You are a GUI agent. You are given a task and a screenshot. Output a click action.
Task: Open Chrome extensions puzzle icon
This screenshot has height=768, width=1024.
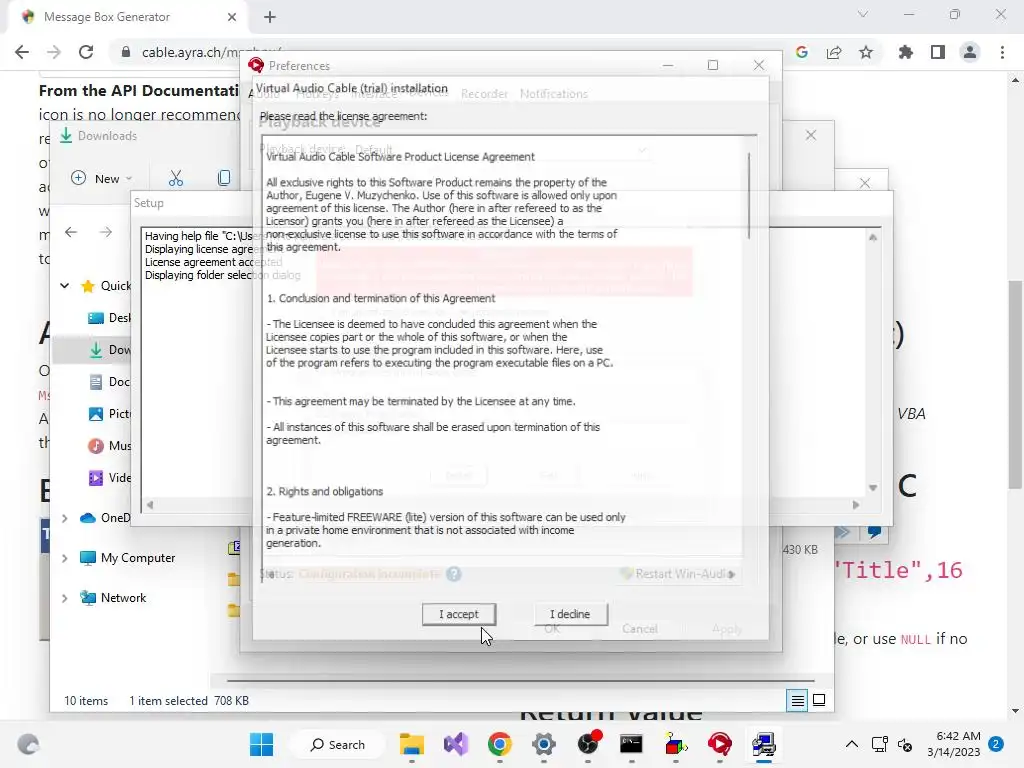click(906, 52)
